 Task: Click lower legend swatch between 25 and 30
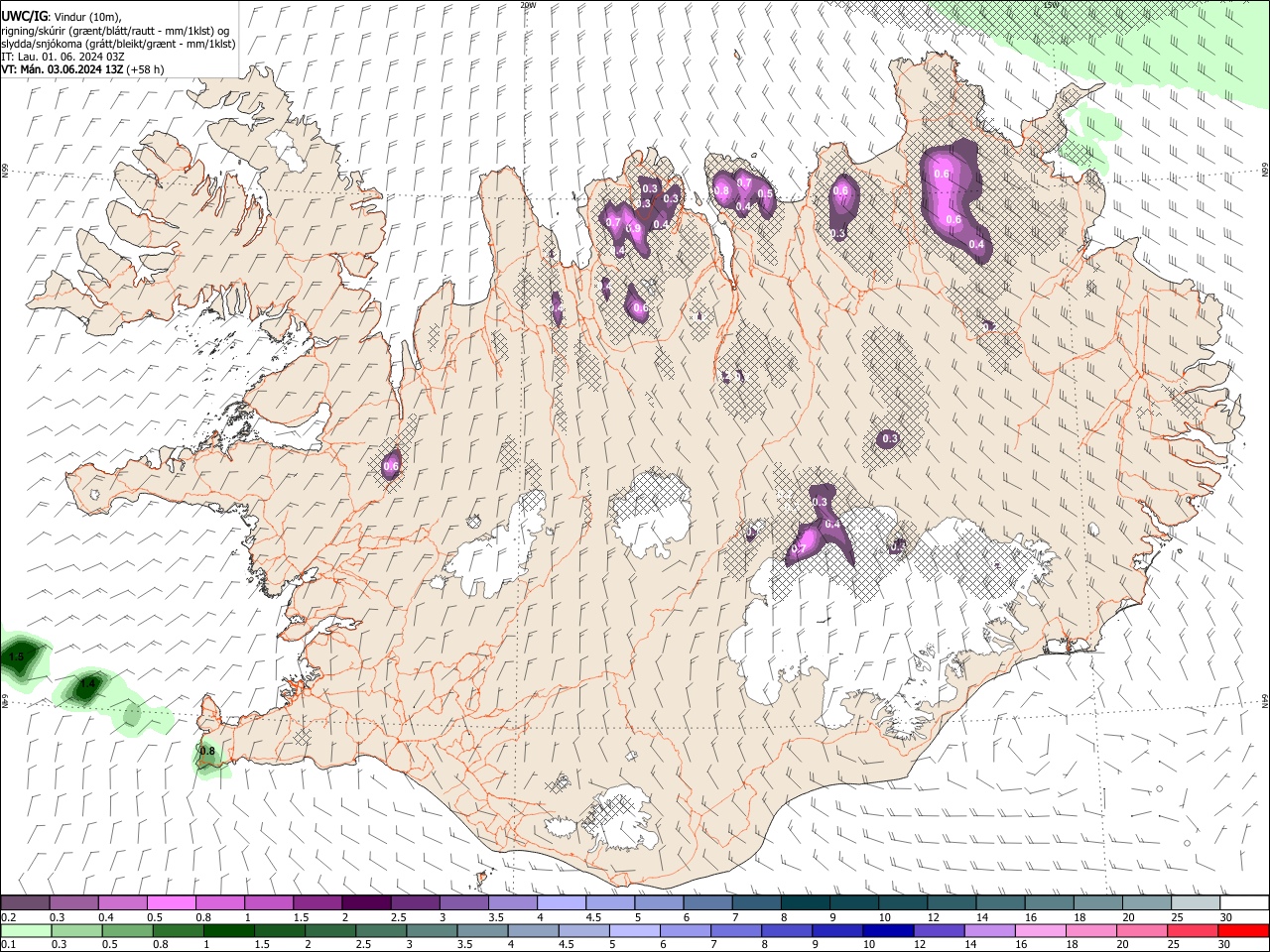(1193, 930)
